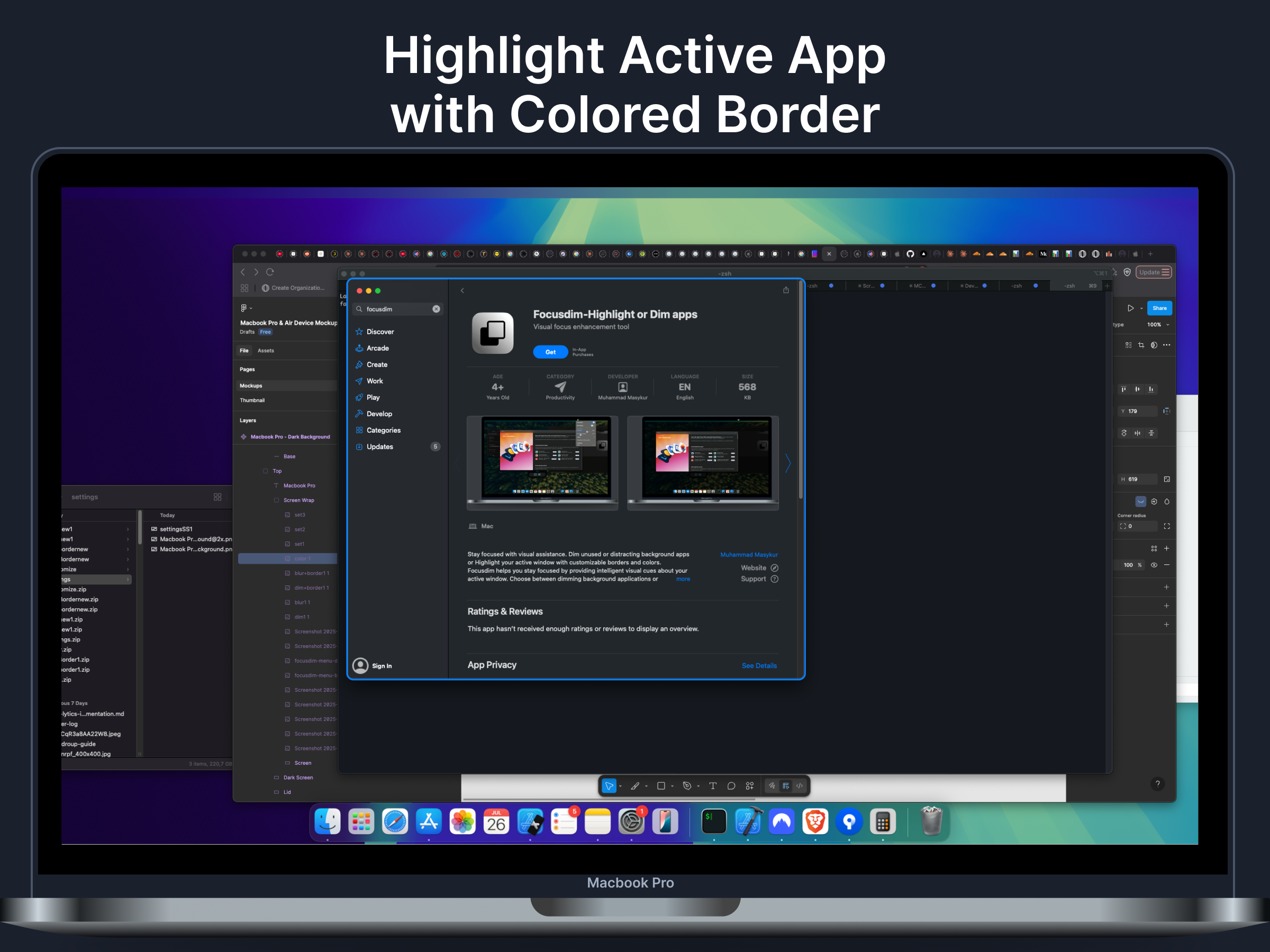Click the crop icon in Figma right panel
The image size is (1270, 952).
(x=1141, y=345)
